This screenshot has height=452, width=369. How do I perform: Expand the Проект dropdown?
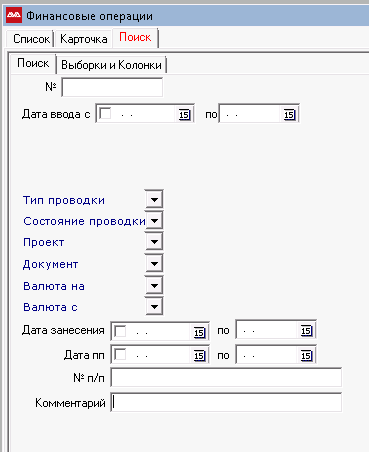(x=154, y=241)
